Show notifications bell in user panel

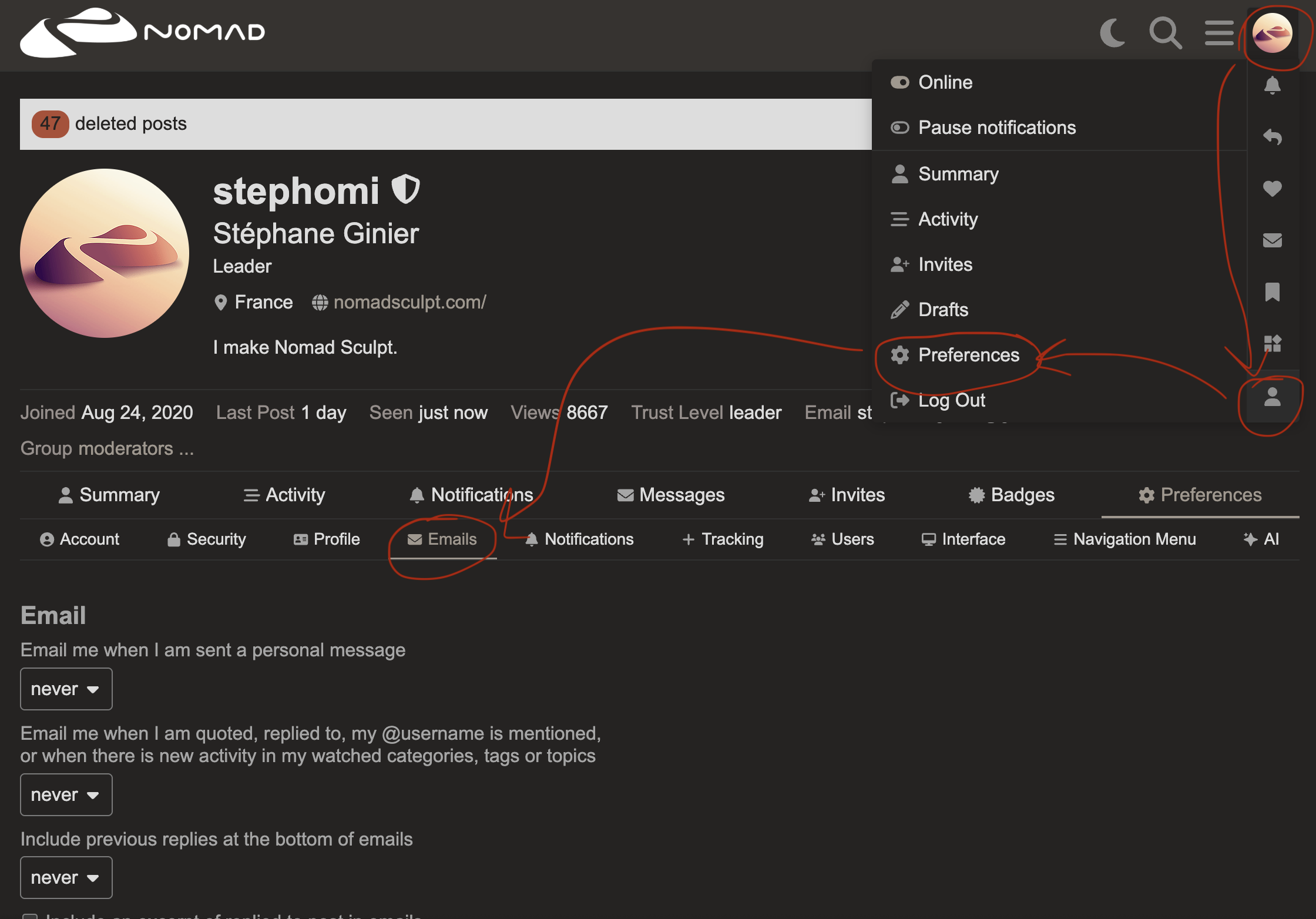pos(1272,86)
